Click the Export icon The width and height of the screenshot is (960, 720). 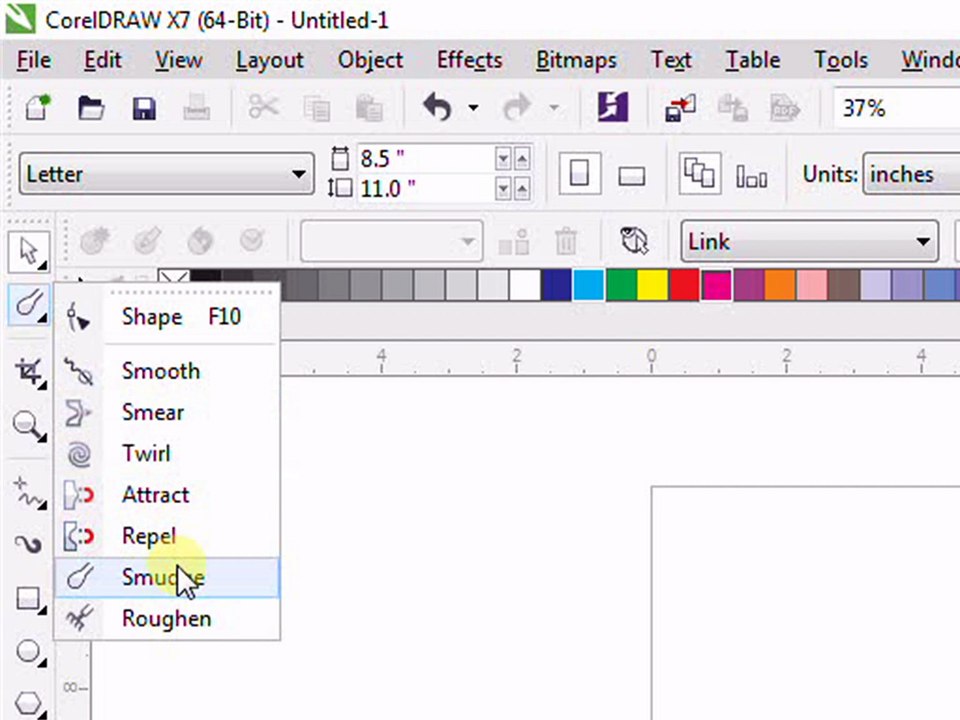click(x=733, y=108)
